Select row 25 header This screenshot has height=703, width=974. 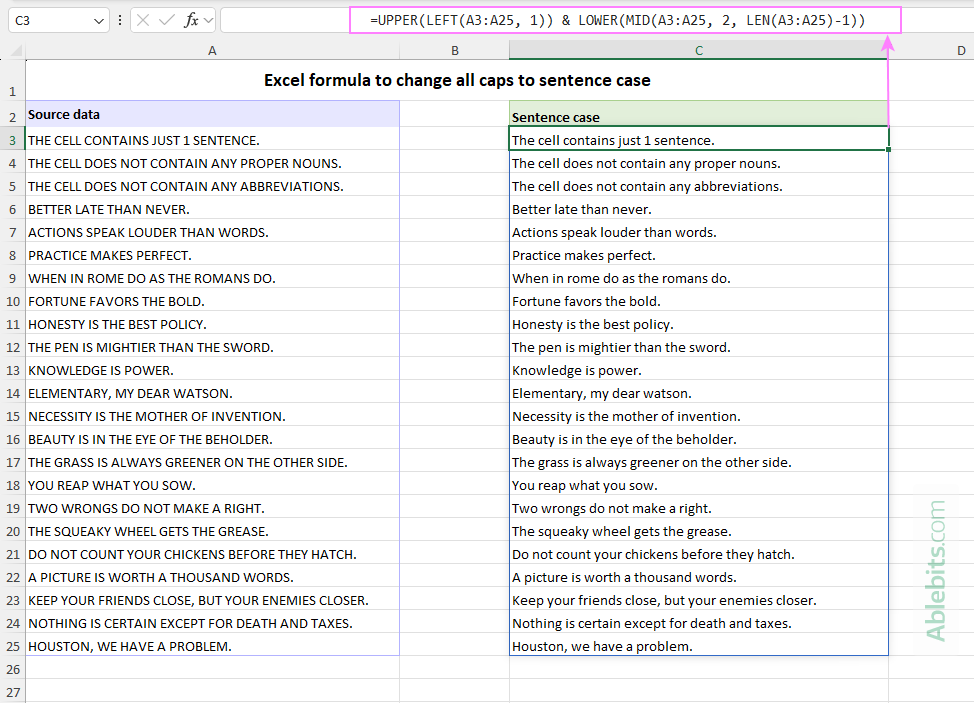[x=12, y=646]
